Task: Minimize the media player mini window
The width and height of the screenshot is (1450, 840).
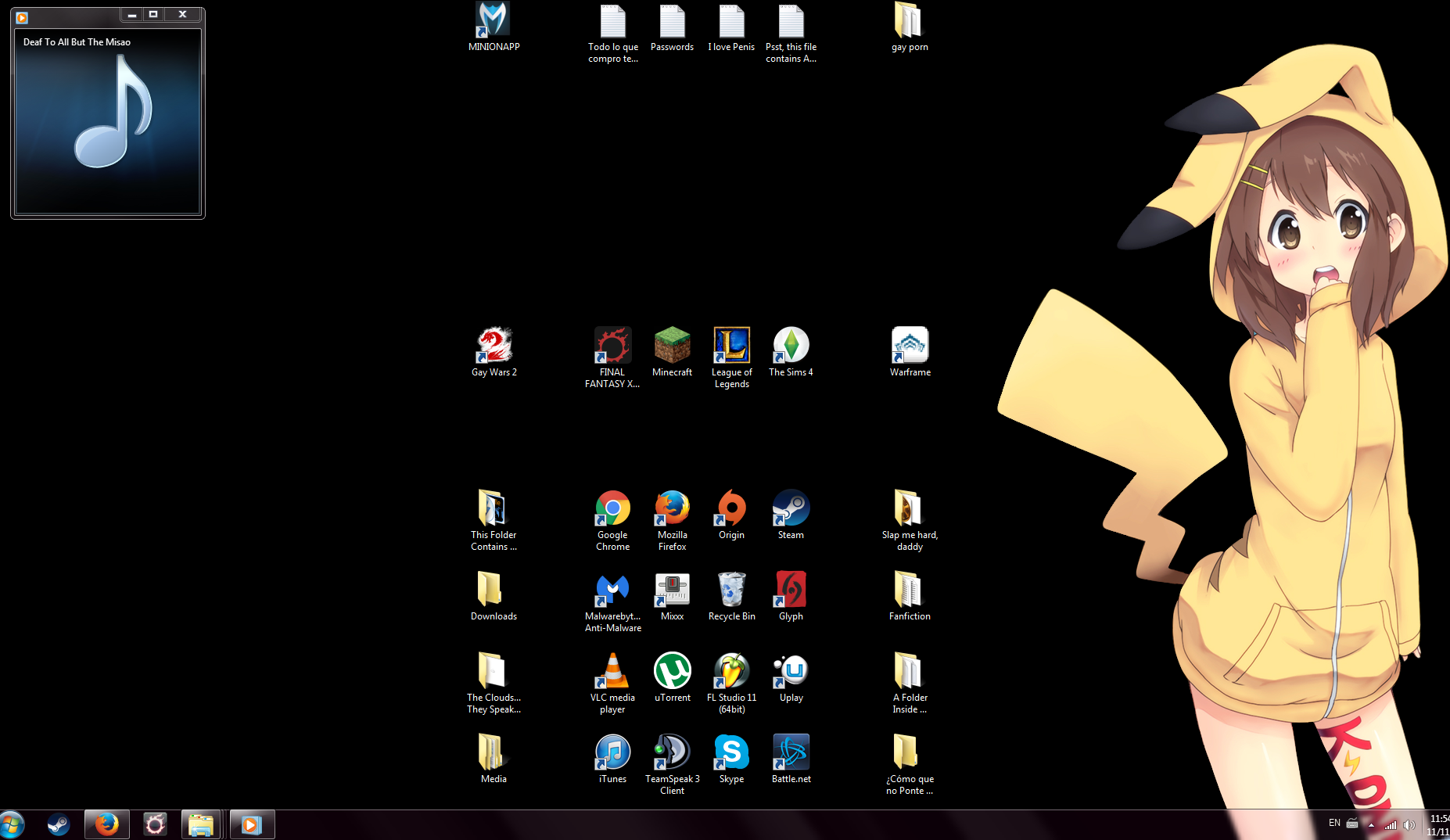Action: (x=131, y=14)
